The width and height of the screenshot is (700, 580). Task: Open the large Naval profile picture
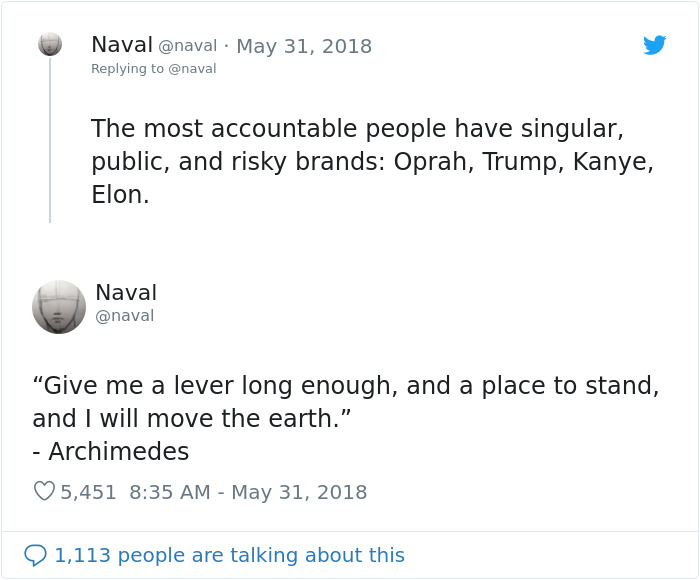[x=59, y=306]
